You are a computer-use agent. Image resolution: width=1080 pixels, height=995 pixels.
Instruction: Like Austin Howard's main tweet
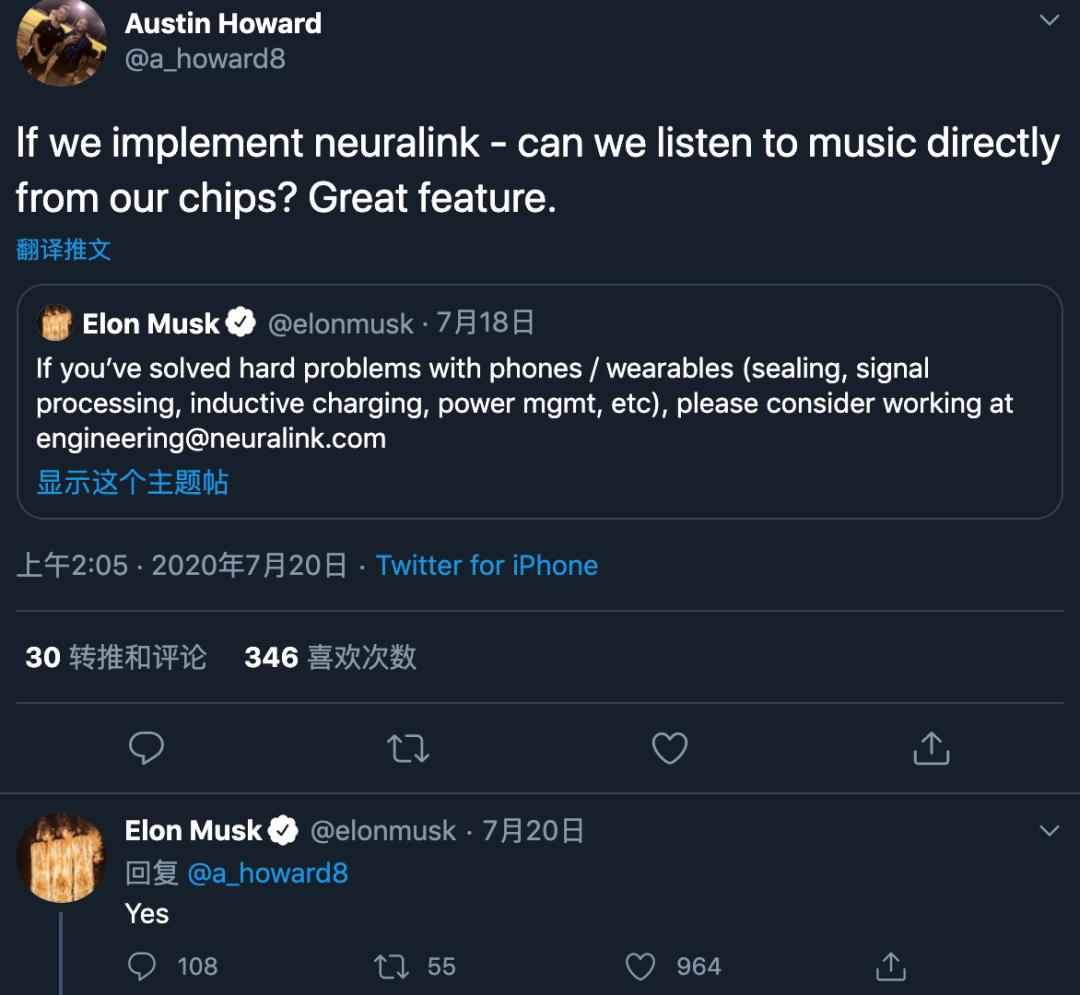(x=669, y=748)
